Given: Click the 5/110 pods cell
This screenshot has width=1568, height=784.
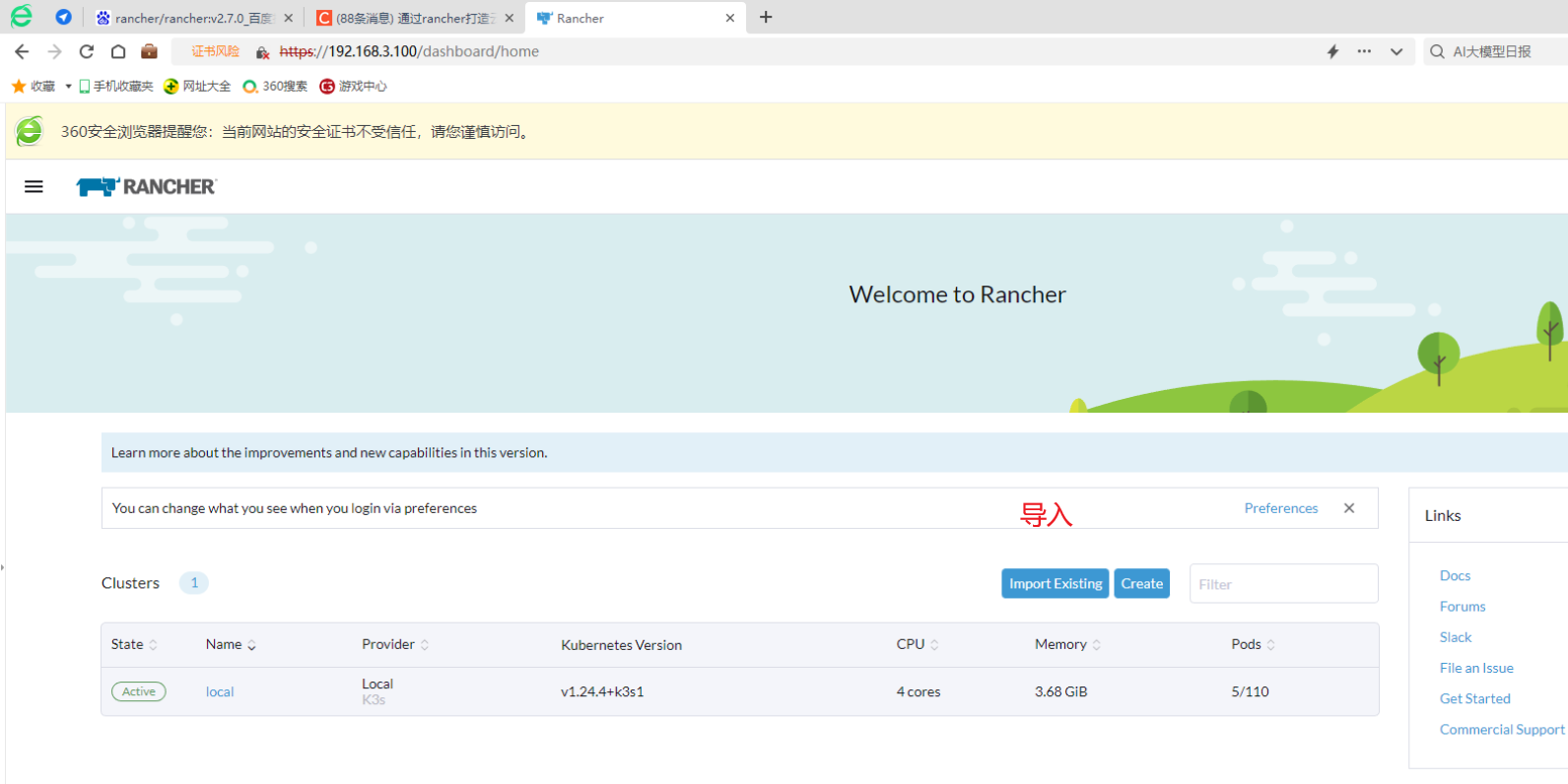Looking at the screenshot, I should 1250,691.
